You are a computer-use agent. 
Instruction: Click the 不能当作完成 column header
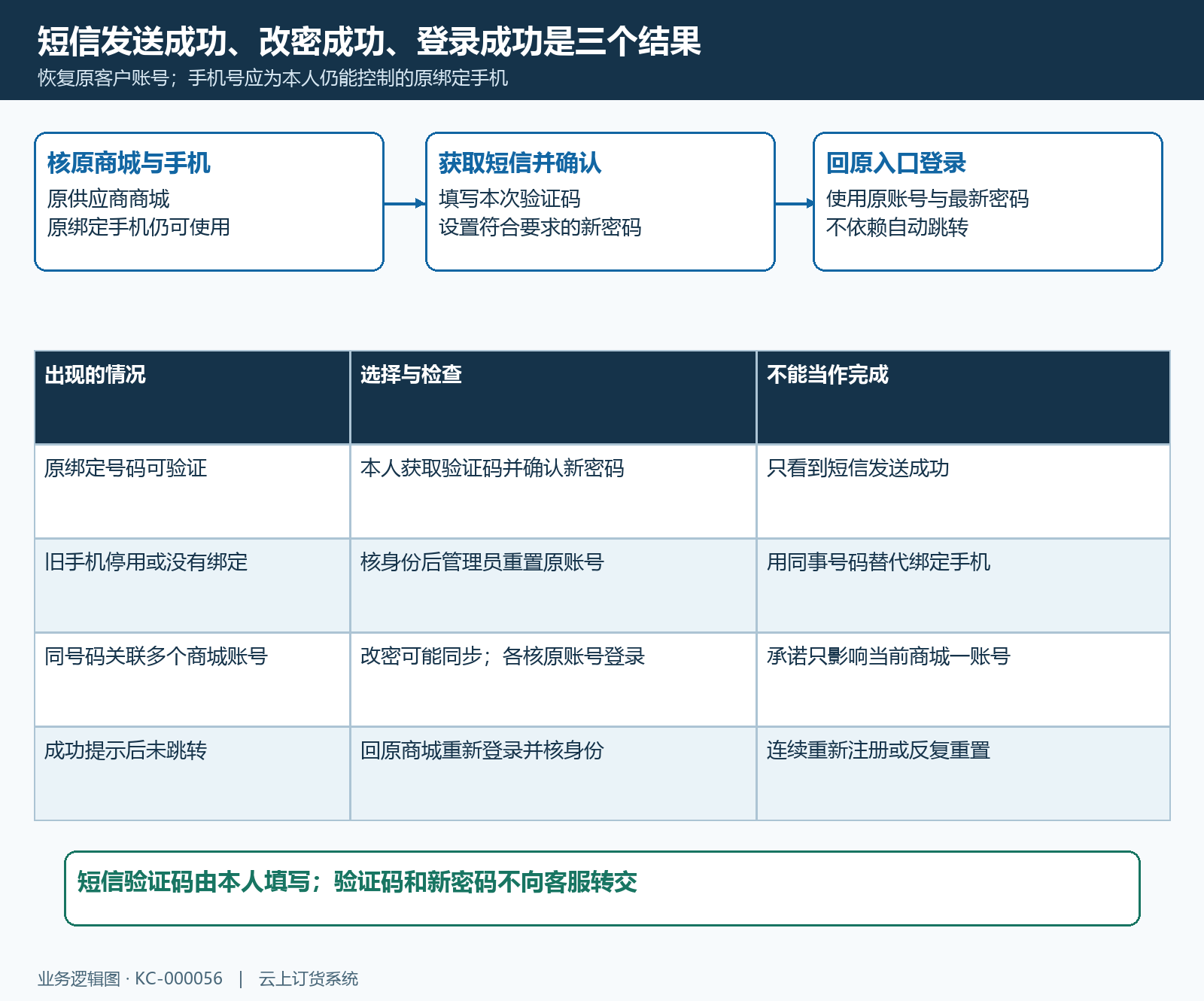pos(963,397)
